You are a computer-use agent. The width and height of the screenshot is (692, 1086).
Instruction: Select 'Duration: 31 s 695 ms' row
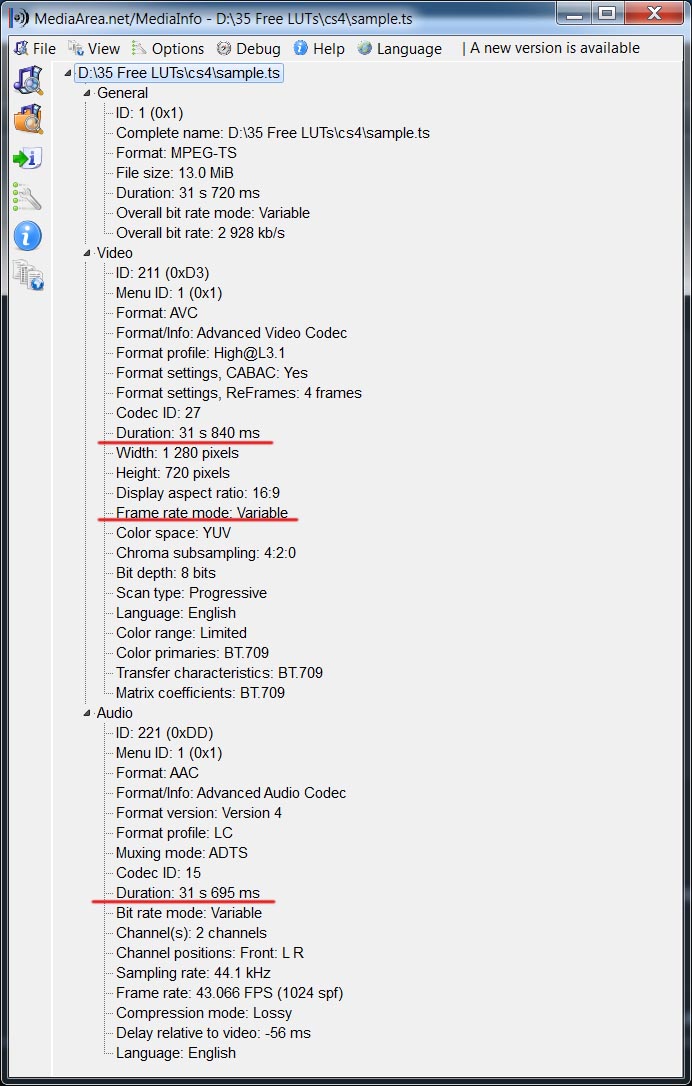click(x=188, y=893)
